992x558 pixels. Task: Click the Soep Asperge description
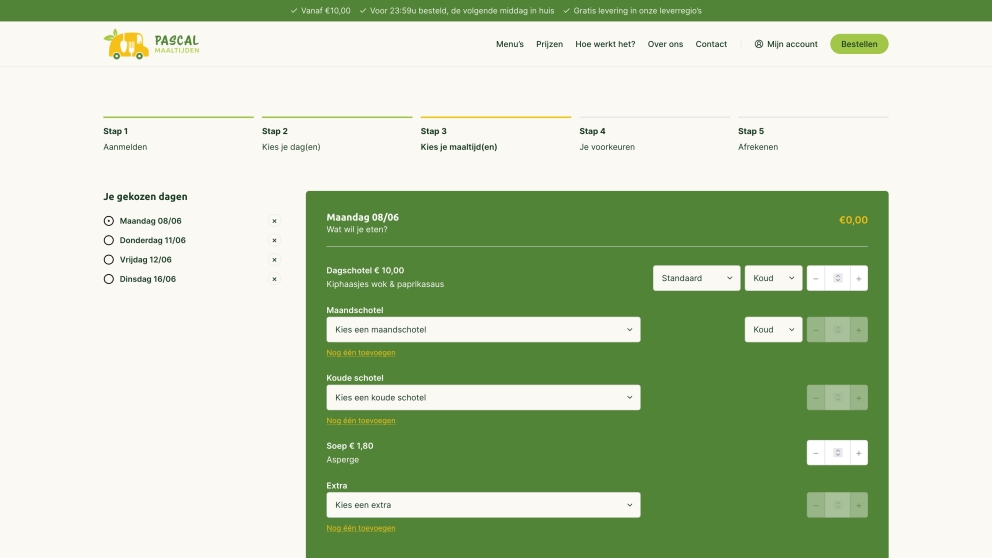(342, 460)
